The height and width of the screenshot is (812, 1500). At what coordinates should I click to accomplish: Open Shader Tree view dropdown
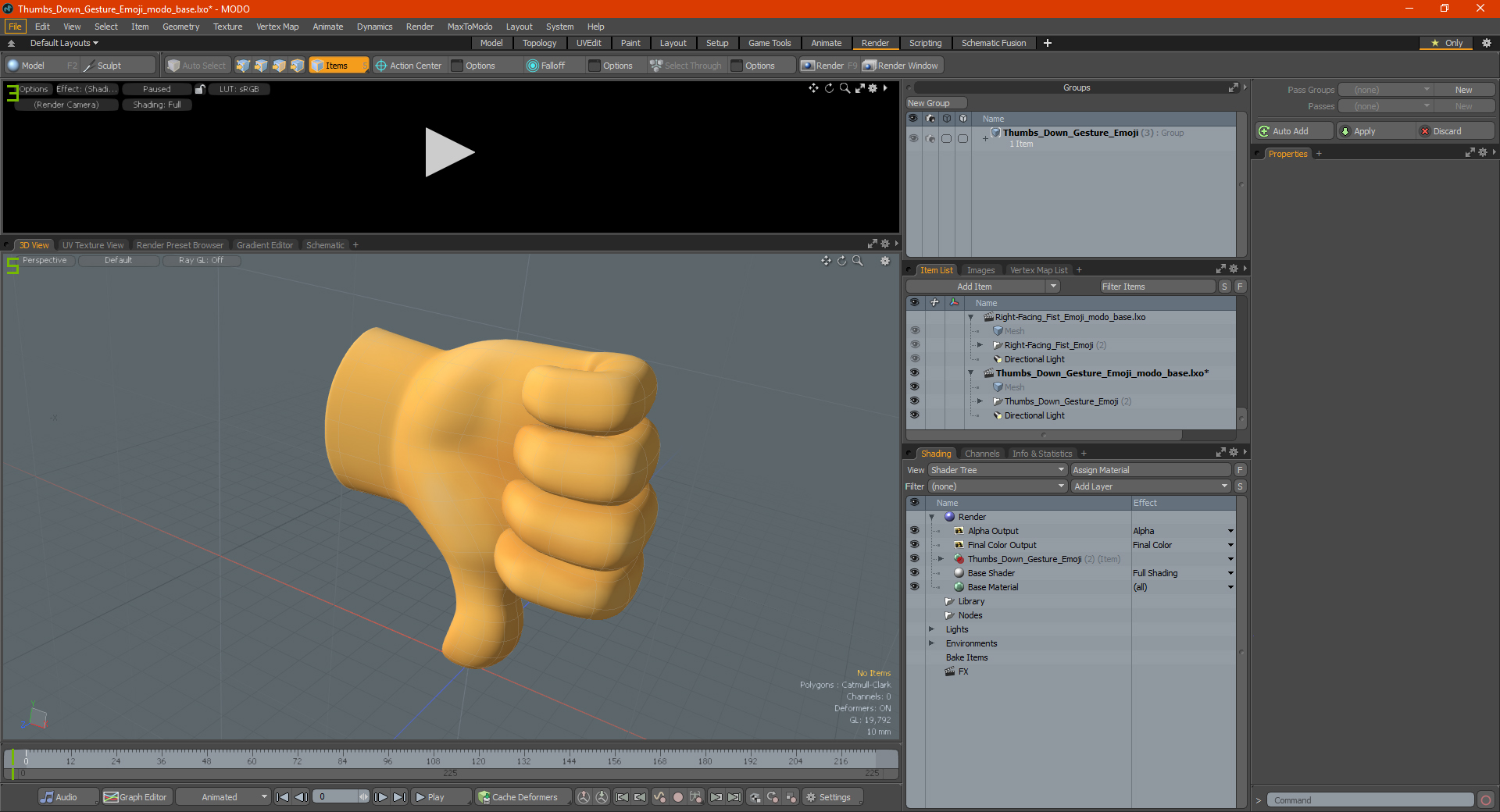coord(998,470)
